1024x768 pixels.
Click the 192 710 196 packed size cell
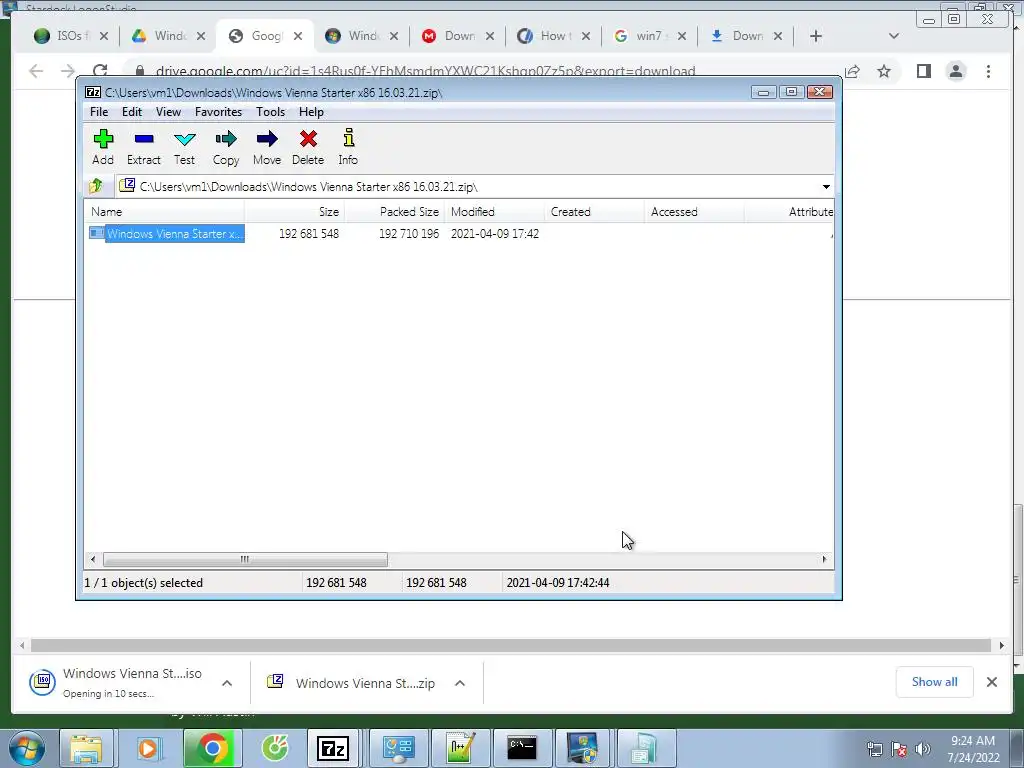[x=409, y=234]
